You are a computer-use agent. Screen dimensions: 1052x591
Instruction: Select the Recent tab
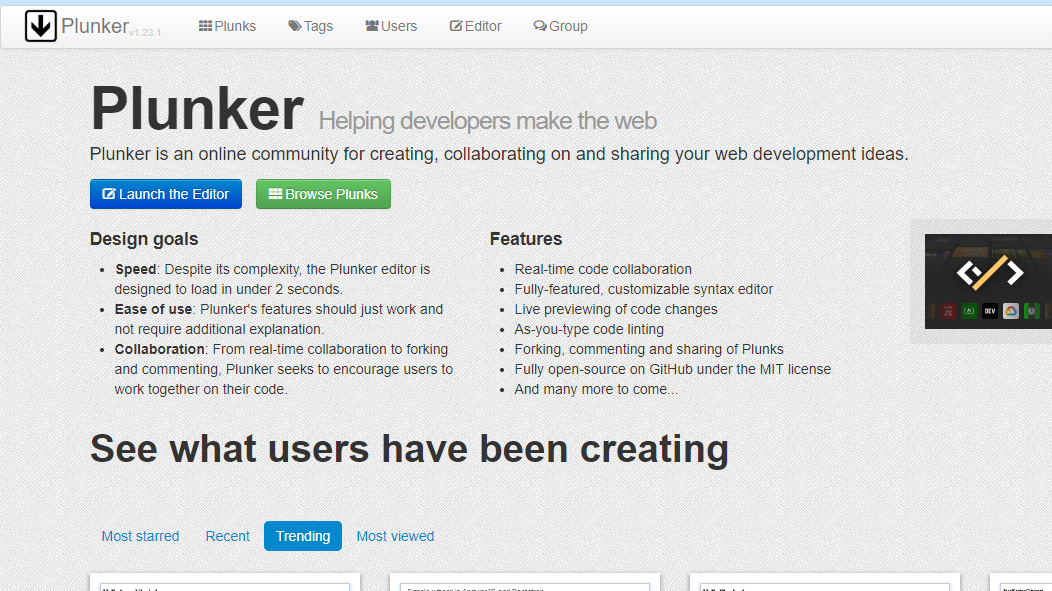pos(227,536)
